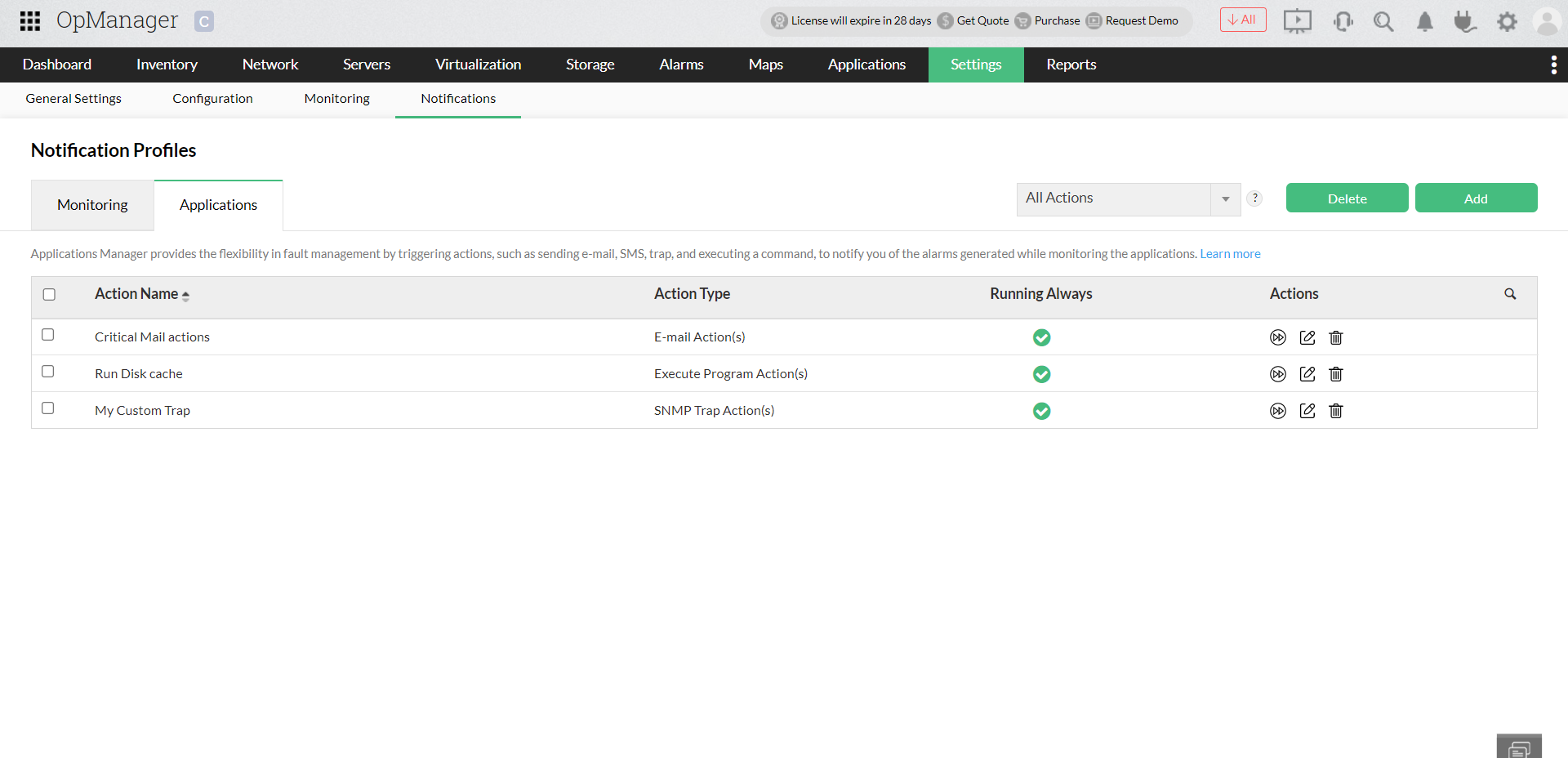1568x758 pixels.
Task: Delete the My Custom Trap profile
Action: click(x=1335, y=411)
